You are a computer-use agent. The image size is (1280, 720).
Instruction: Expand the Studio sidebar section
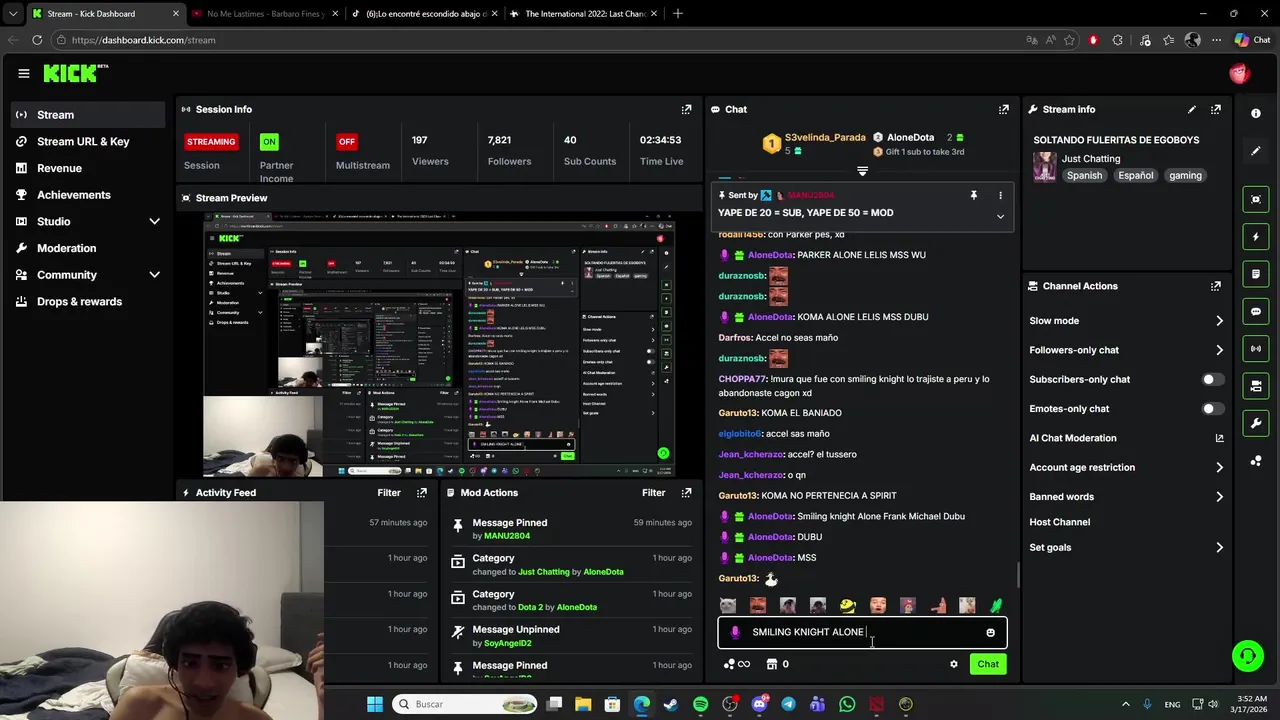tap(154, 221)
